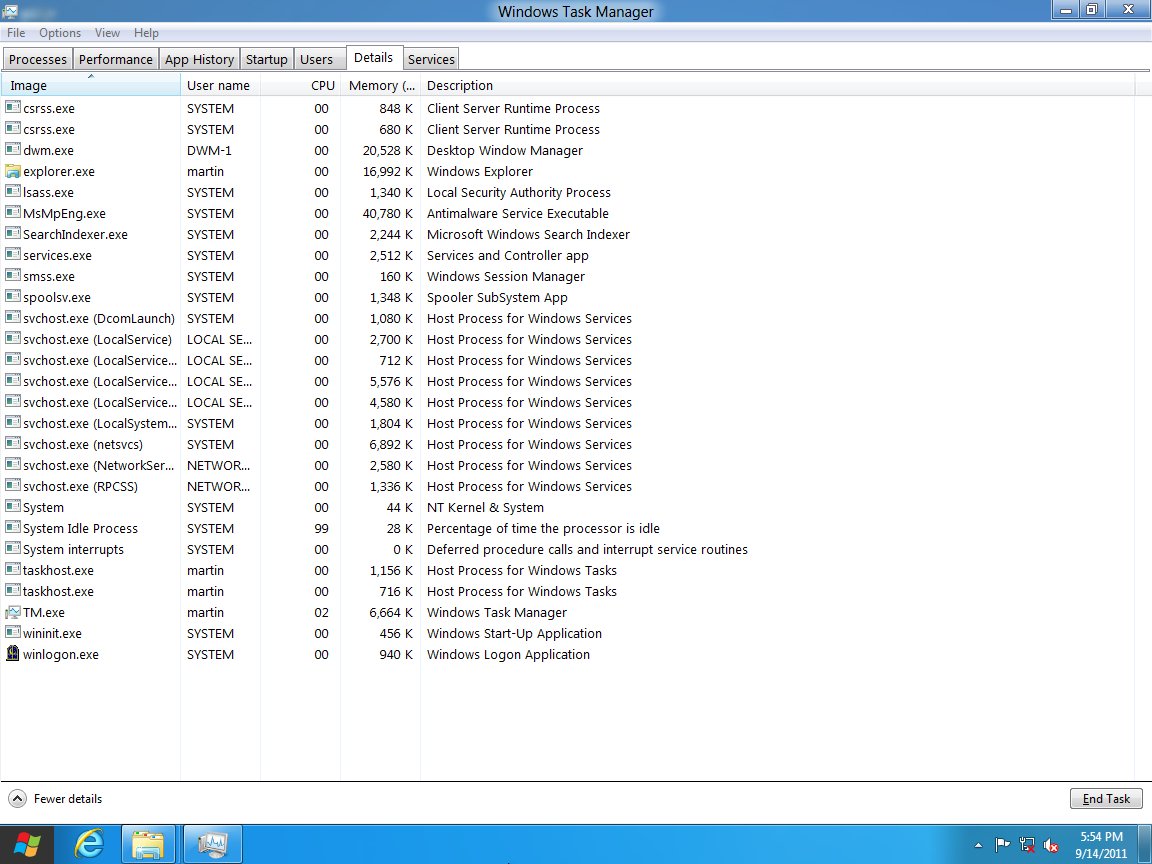Open the Windows Start button
Viewport: 1152px width, 864px height.
pos(27,844)
